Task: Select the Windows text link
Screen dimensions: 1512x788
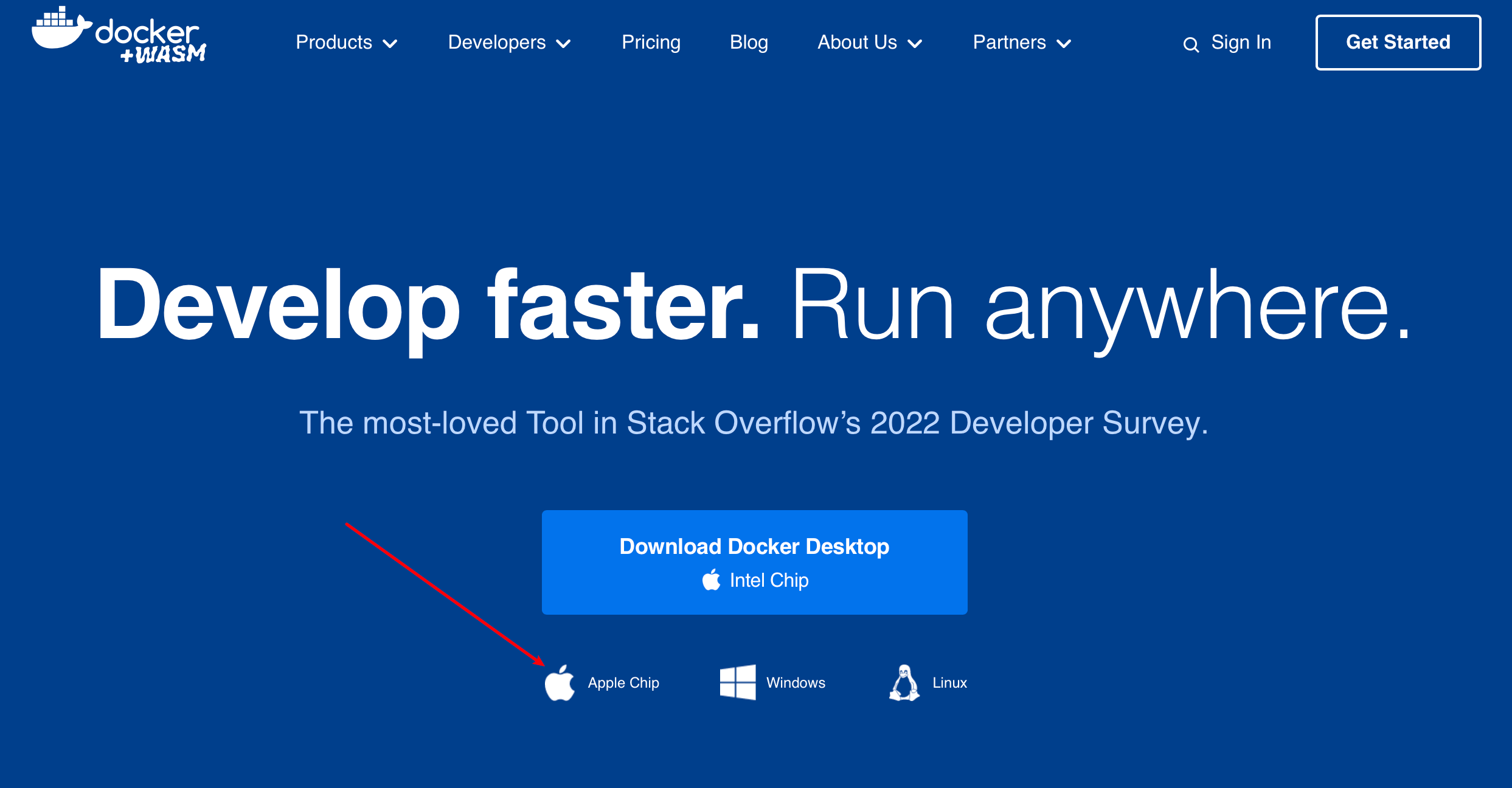Action: [x=796, y=683]
